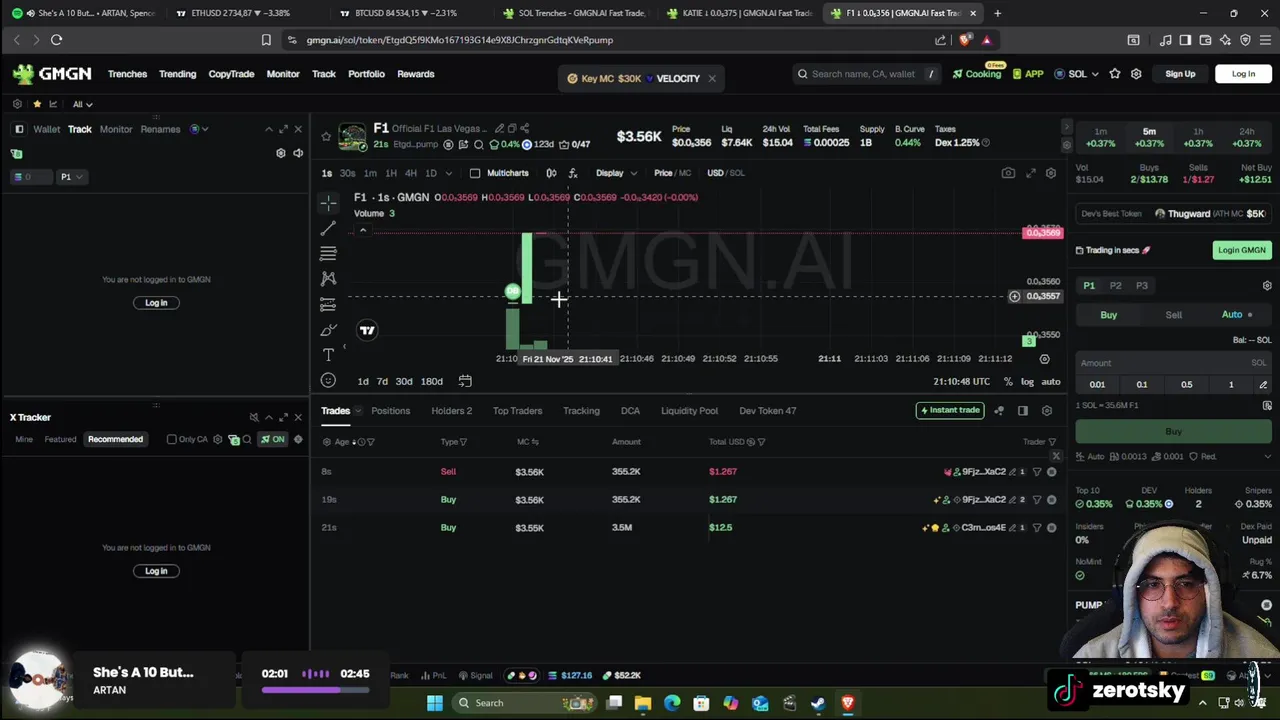This screenshot has width=1280, height=720.
Task: Switch to the Liquidity Pool tab
Action: 689,411
